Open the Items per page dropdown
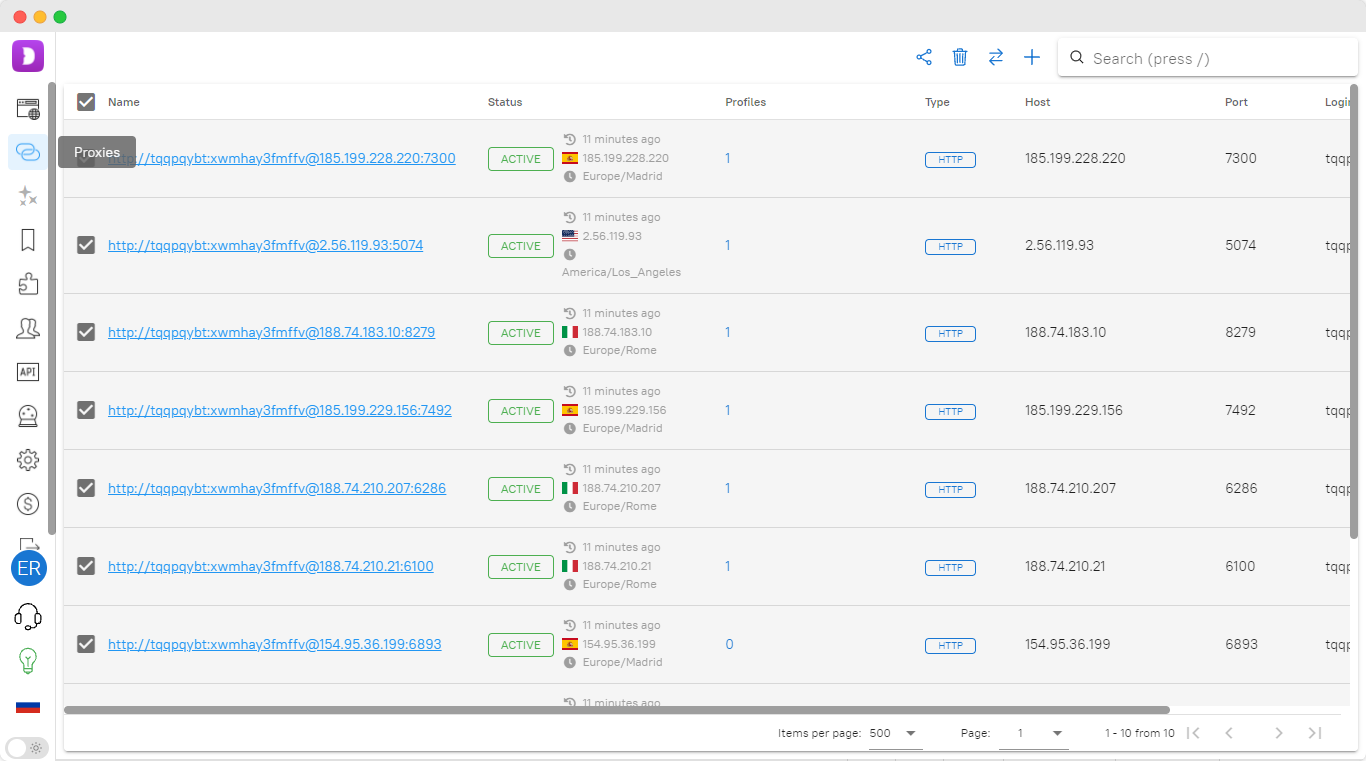 coord(895,733)
